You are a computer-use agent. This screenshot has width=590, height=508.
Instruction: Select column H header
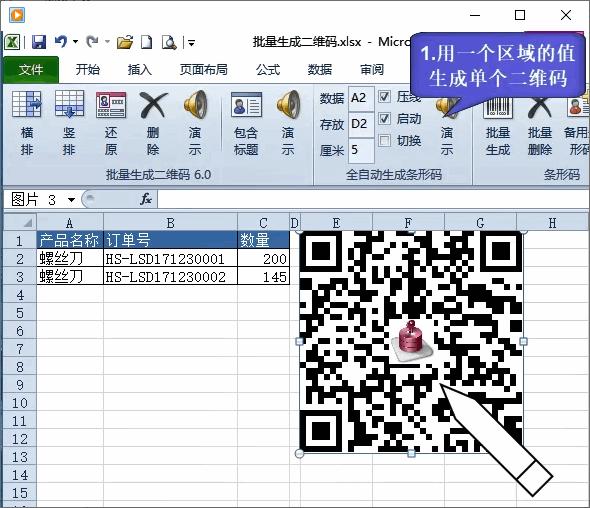(x=552, y=223)
